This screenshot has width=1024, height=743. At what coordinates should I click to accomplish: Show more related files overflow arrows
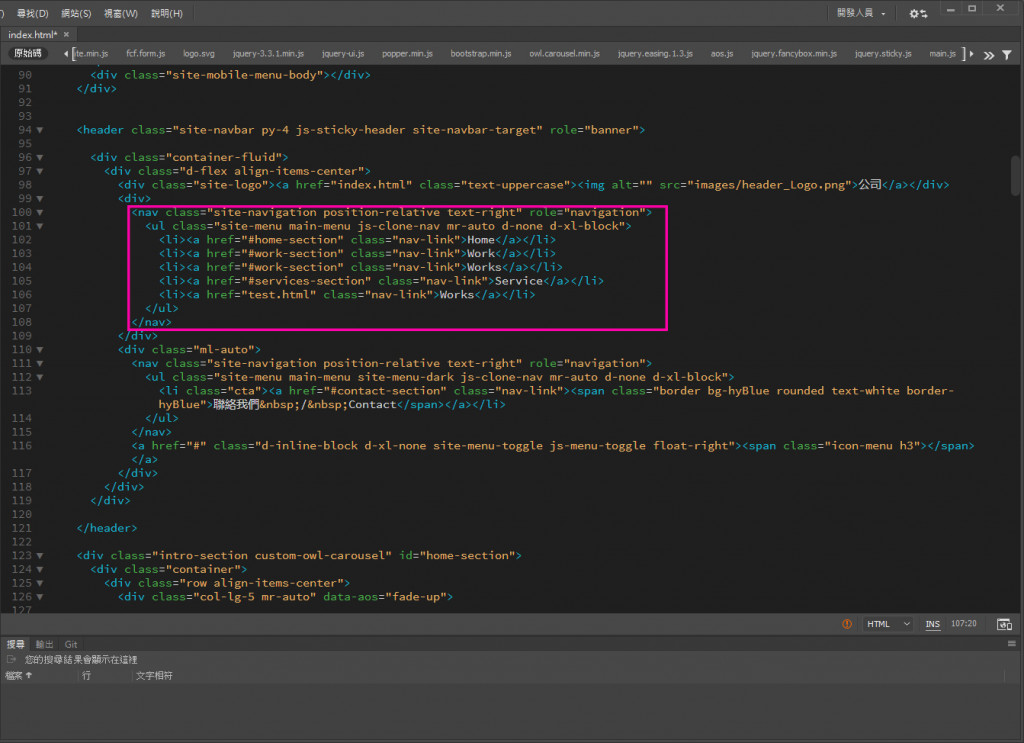988,54
